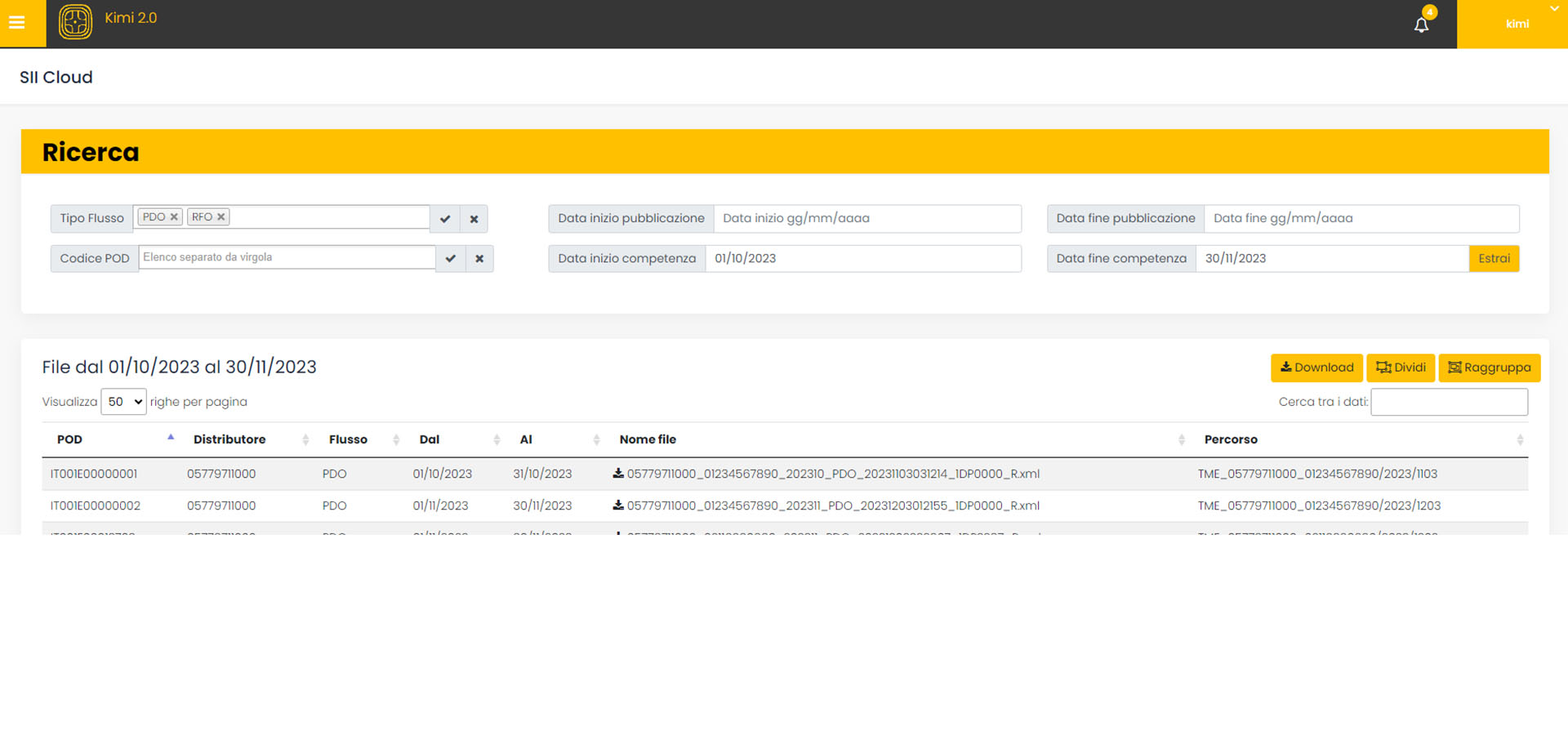Sort the table by Nome file column
Screen dimensions: 1568x735
(648, 439)
